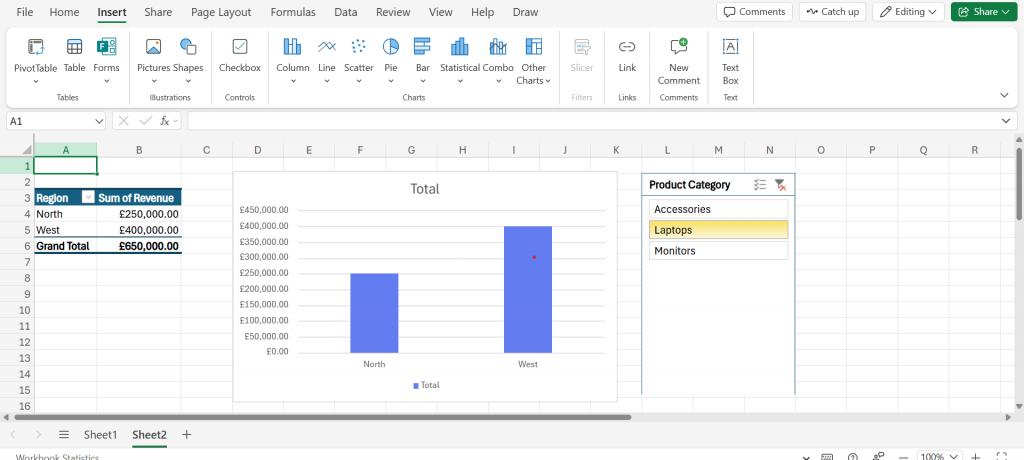1024x460 pixels.
Task: Switch to the Sheet1 tab
Action: point(100,435)
